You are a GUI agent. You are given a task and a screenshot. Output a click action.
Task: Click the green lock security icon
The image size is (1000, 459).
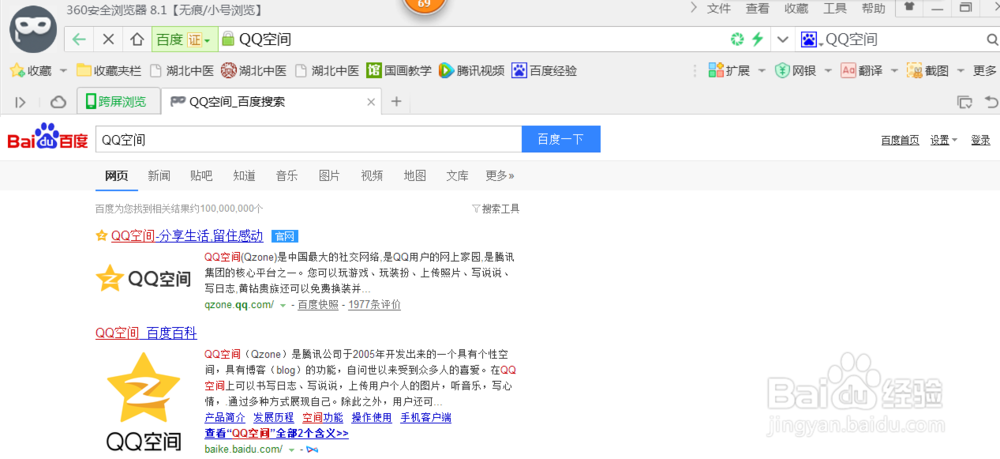tap(228, 40)
